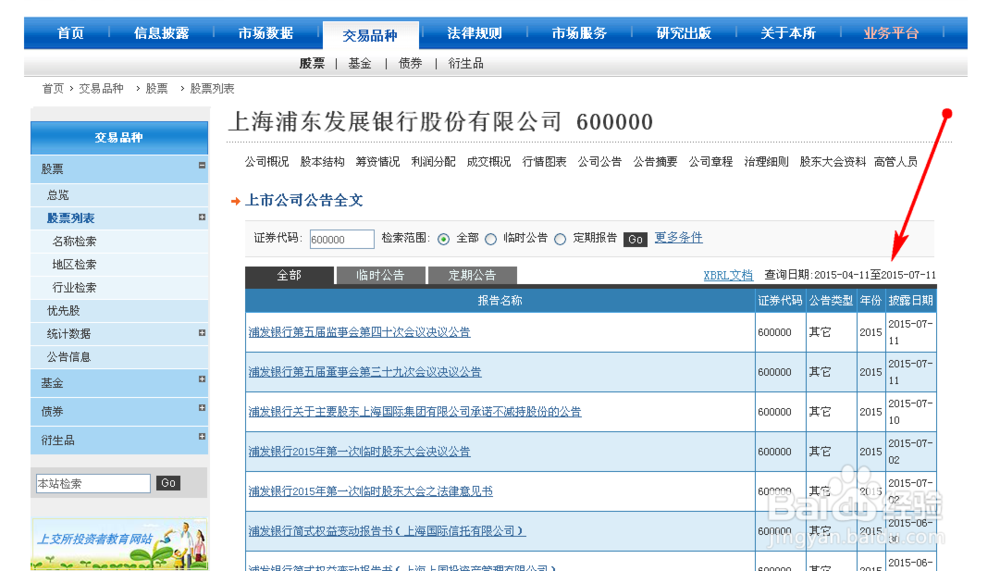This screenshot has height=571, width=1000.
Task: Open the 利润分配 company tab
Action: click(433, 162)
